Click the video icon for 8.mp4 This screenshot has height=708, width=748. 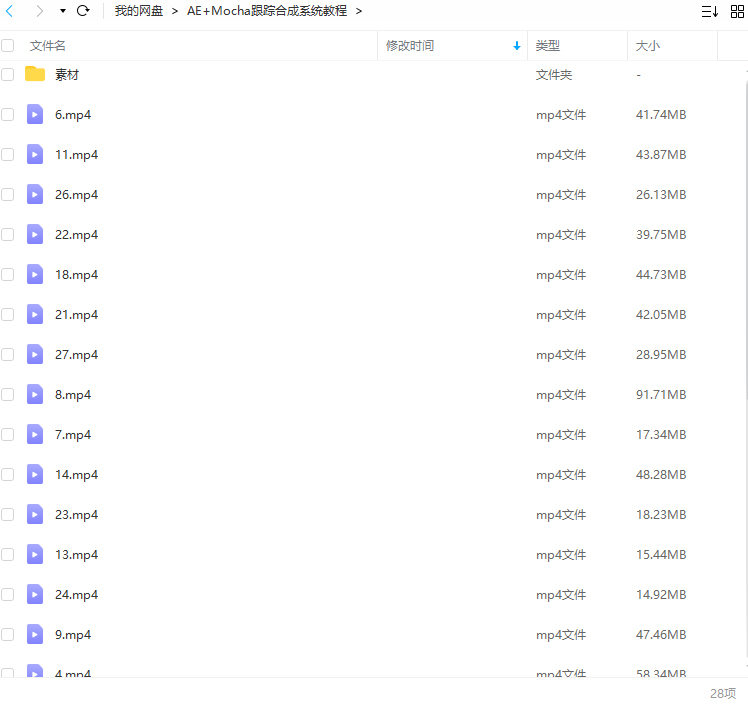point(35,394)
